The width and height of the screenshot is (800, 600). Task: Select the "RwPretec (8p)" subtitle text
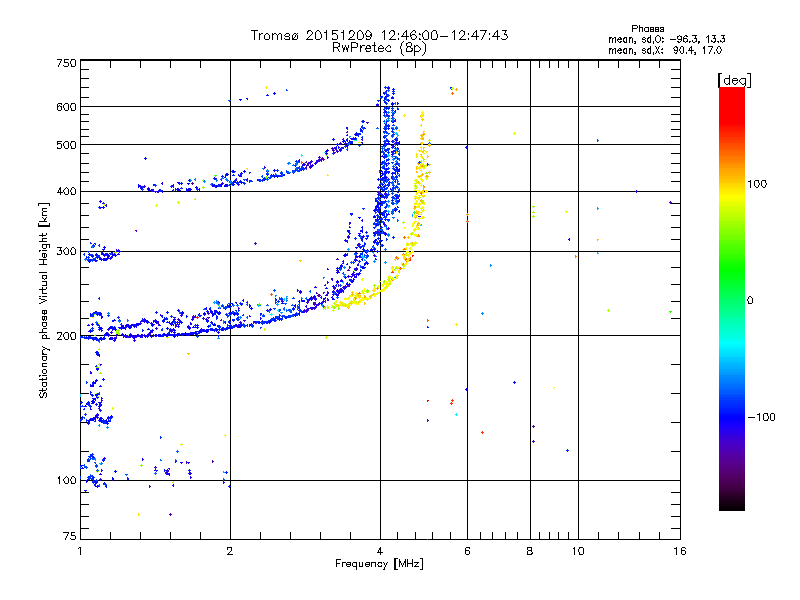(x=380, y=48)
